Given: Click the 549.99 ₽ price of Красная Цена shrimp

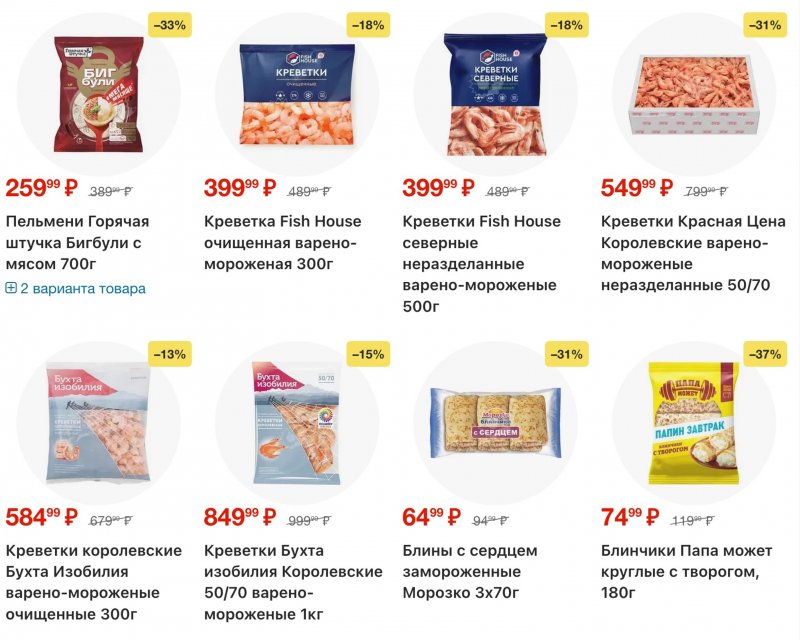Looking at the screenshot, I should [636, 187].
